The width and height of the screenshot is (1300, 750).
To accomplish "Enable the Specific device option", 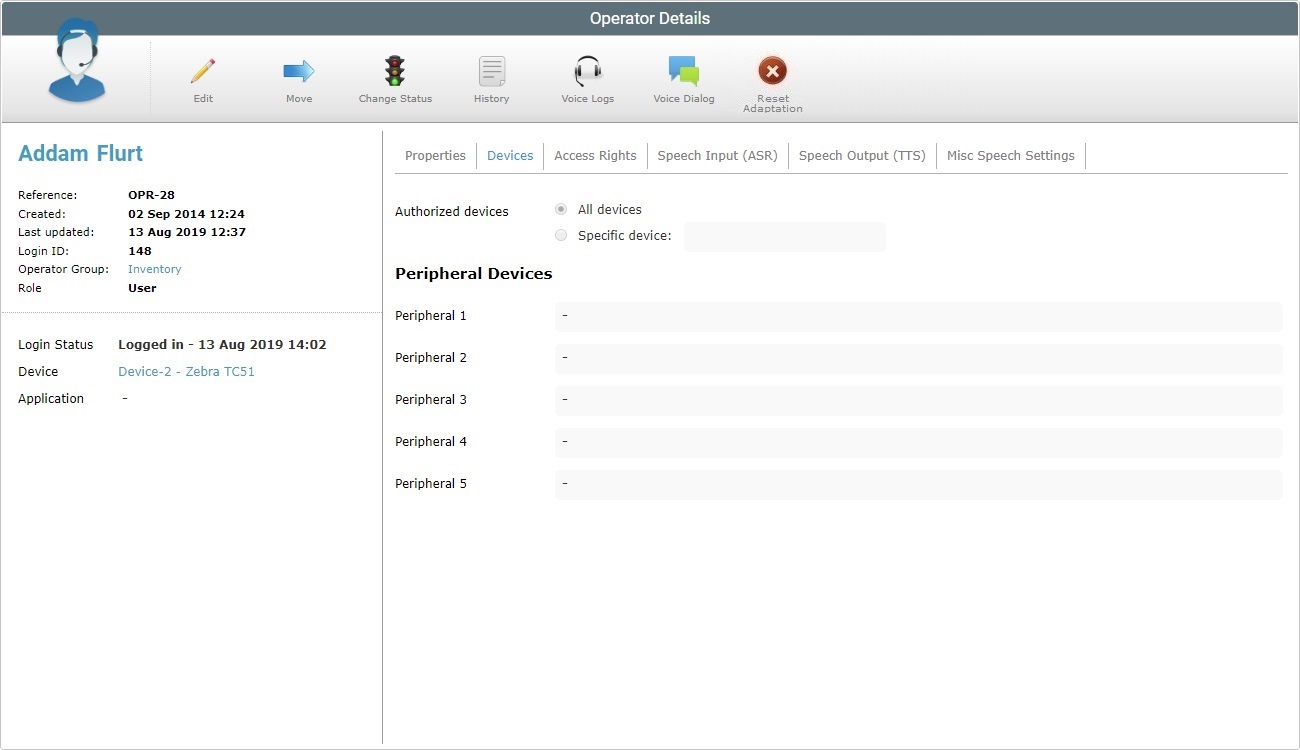I will pos(561,234).
